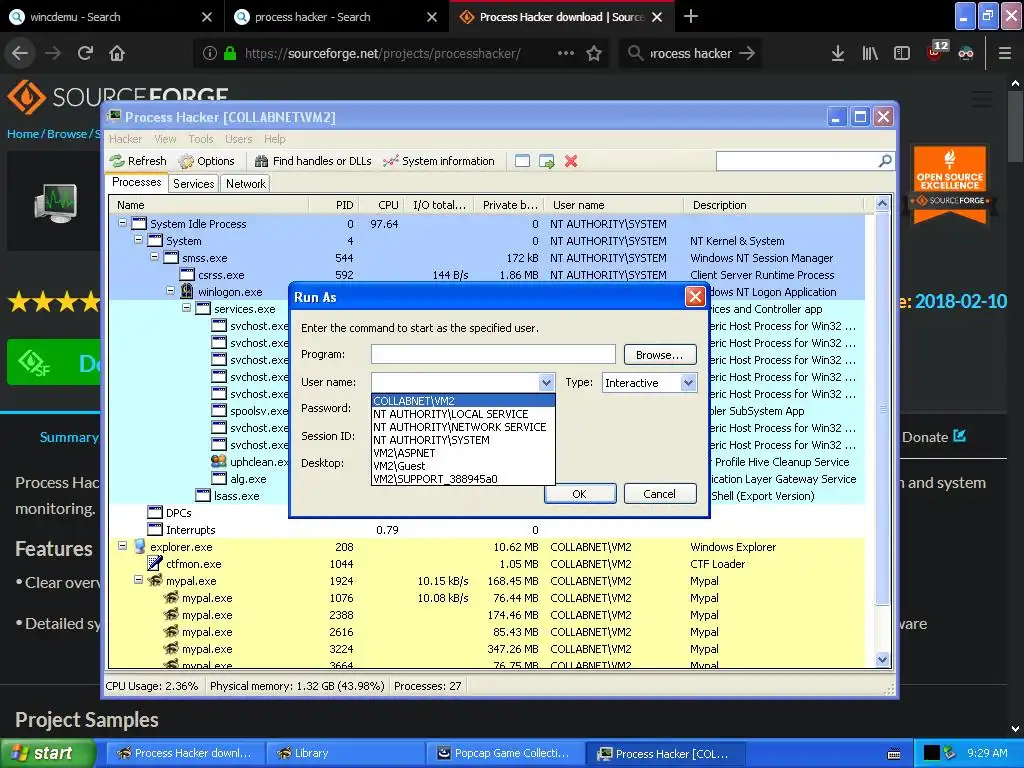Image resolution: width=1024 pixels, height=768 pixels.
Task: Click the Process Hacker search box
Action: coord(797,161)
